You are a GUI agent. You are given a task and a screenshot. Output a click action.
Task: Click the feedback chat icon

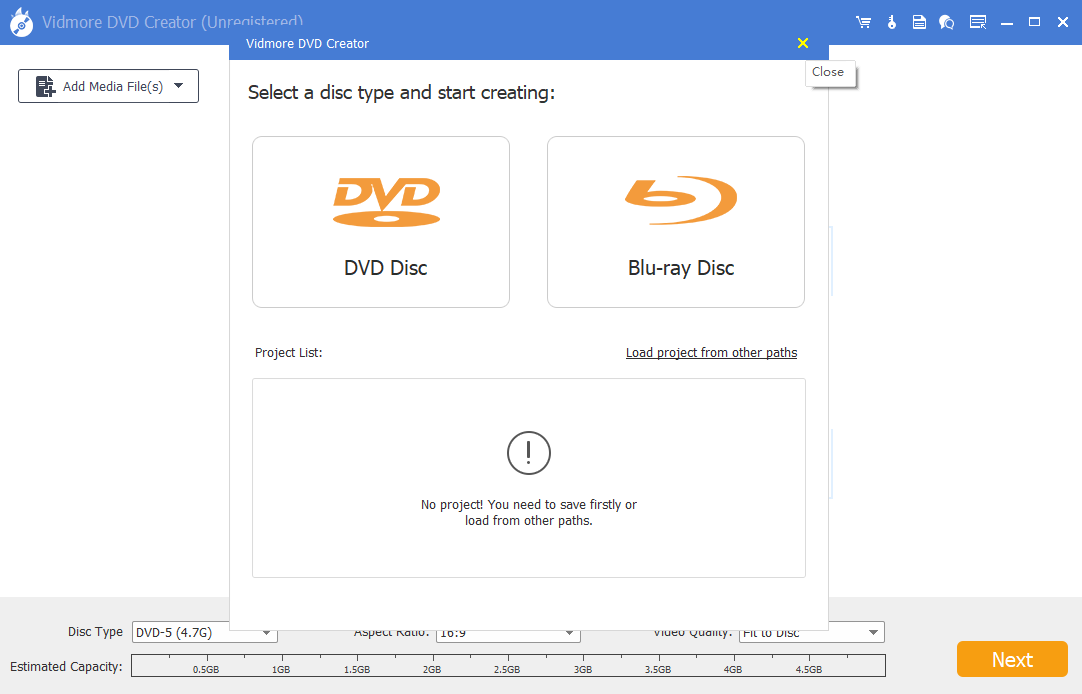point(946,21)
